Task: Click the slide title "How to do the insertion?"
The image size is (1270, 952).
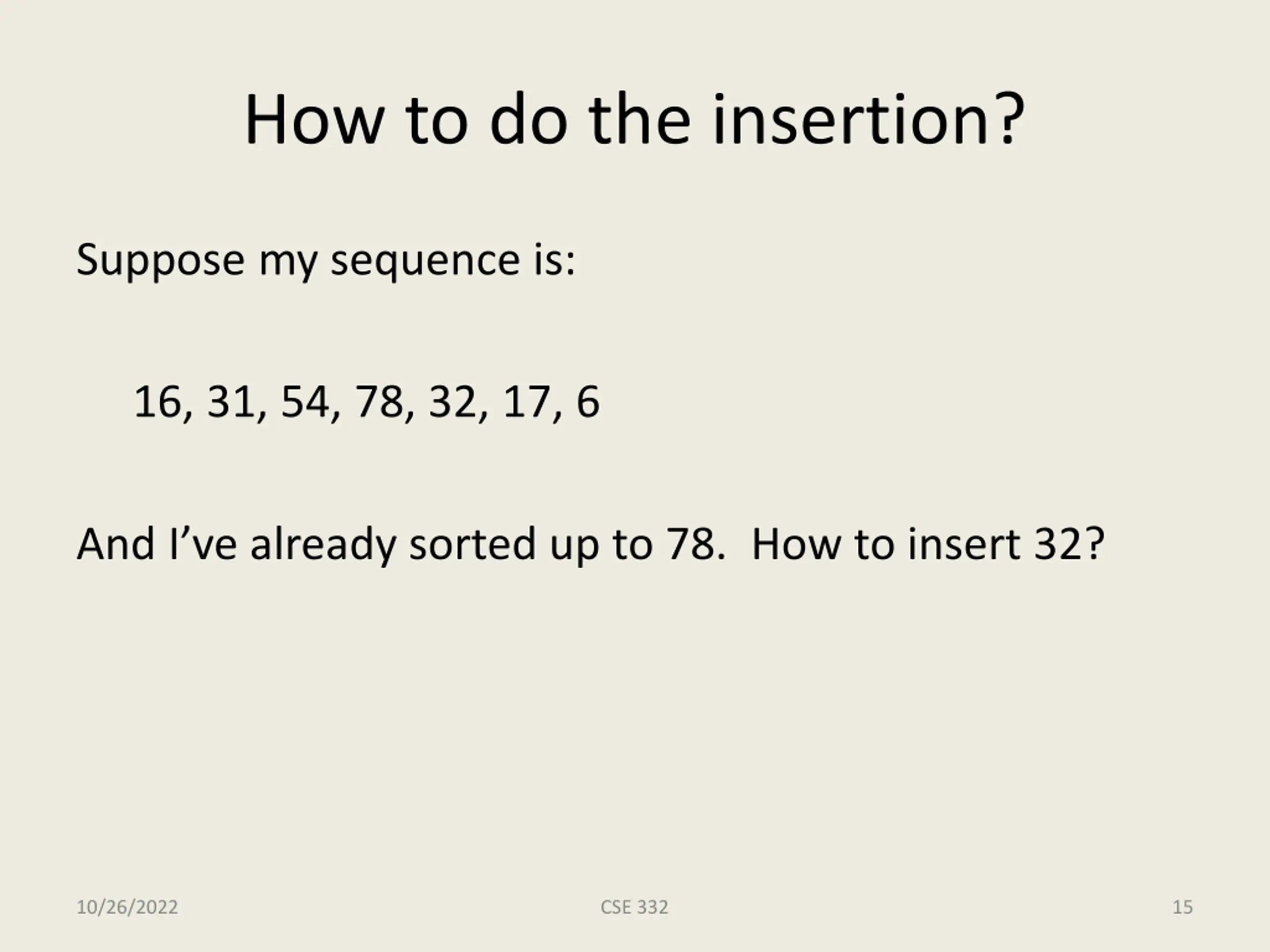Action: pos(634,120)
